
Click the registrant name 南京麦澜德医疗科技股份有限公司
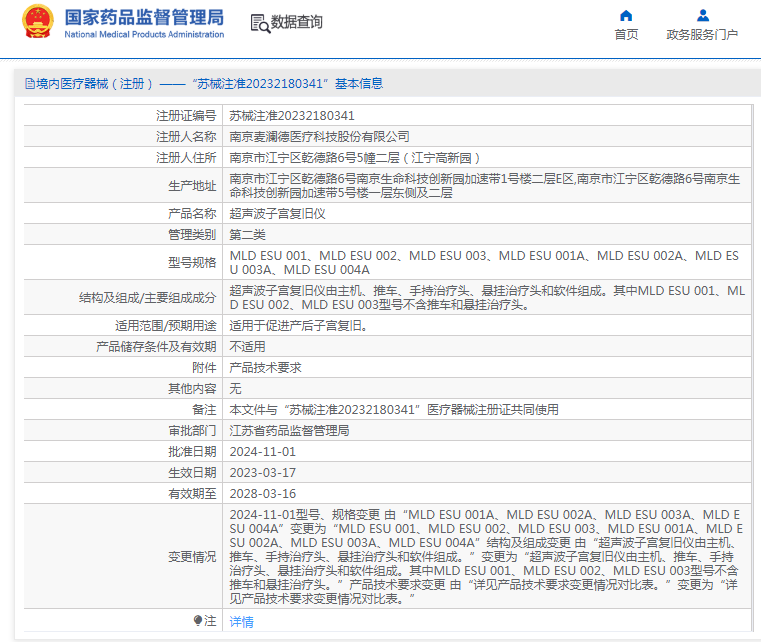point(319,137)
